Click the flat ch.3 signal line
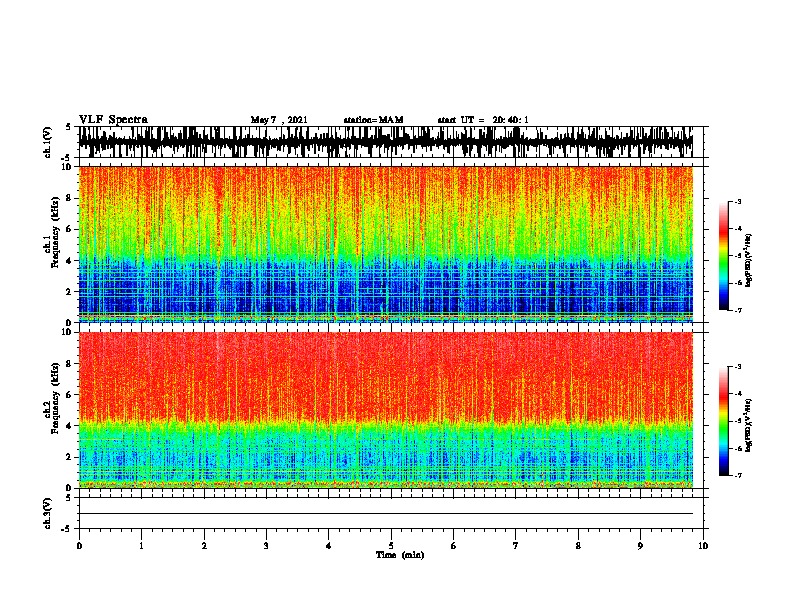The height and width of the screenshot is (612, 792). point(386,514)
